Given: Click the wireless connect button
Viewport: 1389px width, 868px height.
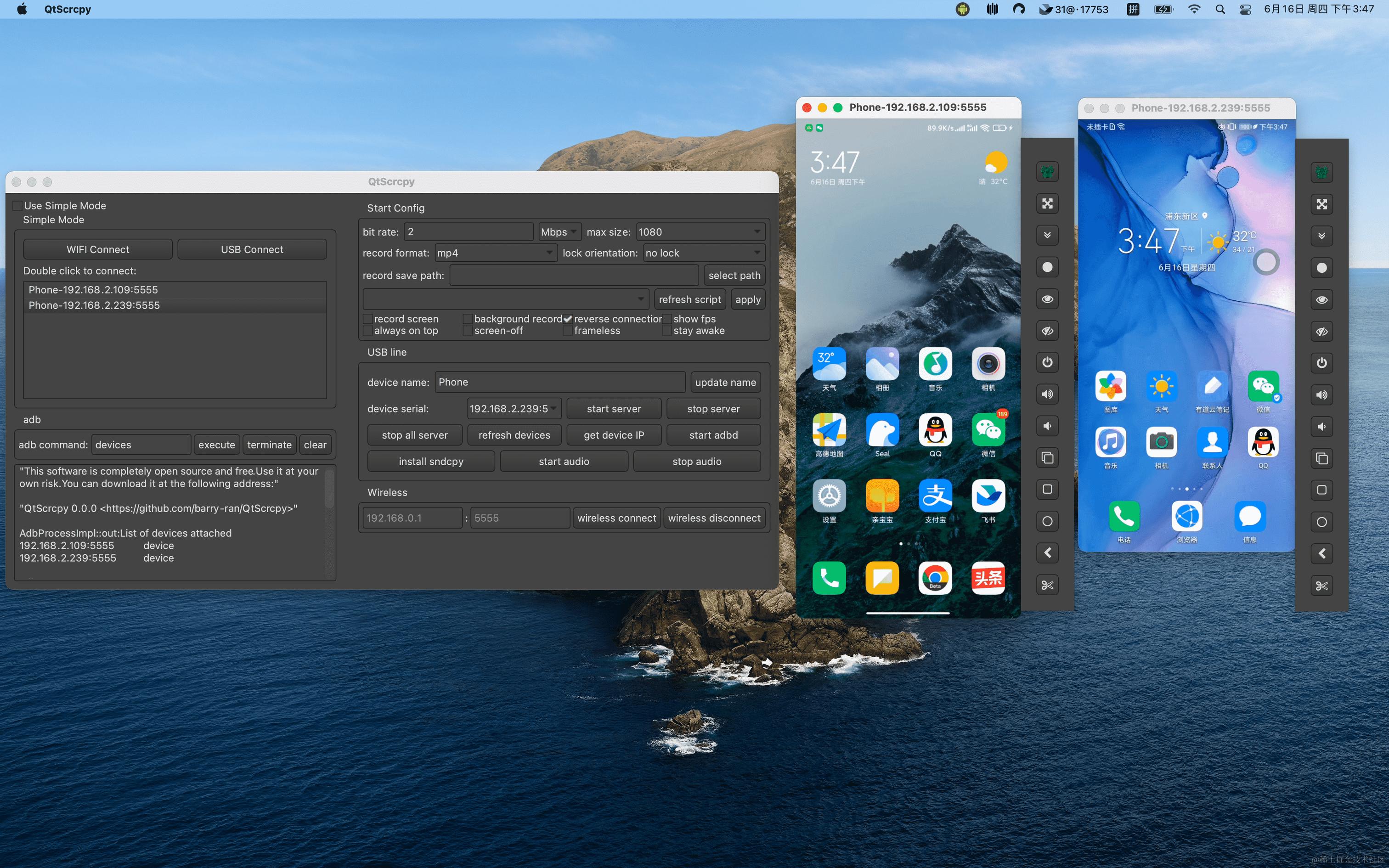Looking at the screenshot, I should [x=616, y=518].
